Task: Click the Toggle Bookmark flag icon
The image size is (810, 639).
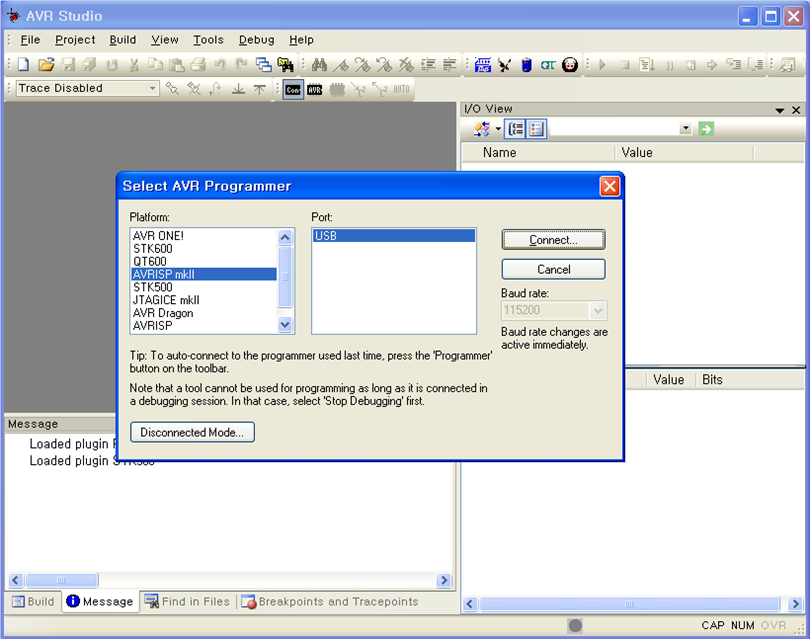Action: [341, 65]
